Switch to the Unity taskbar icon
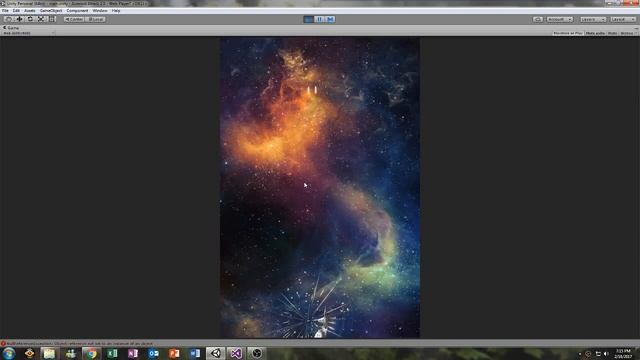 (216, 353)
